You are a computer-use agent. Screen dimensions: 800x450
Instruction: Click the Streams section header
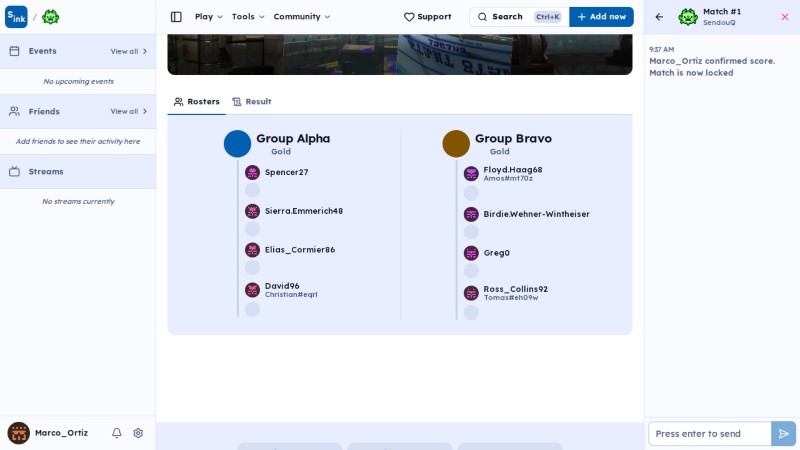click(78, 171)
